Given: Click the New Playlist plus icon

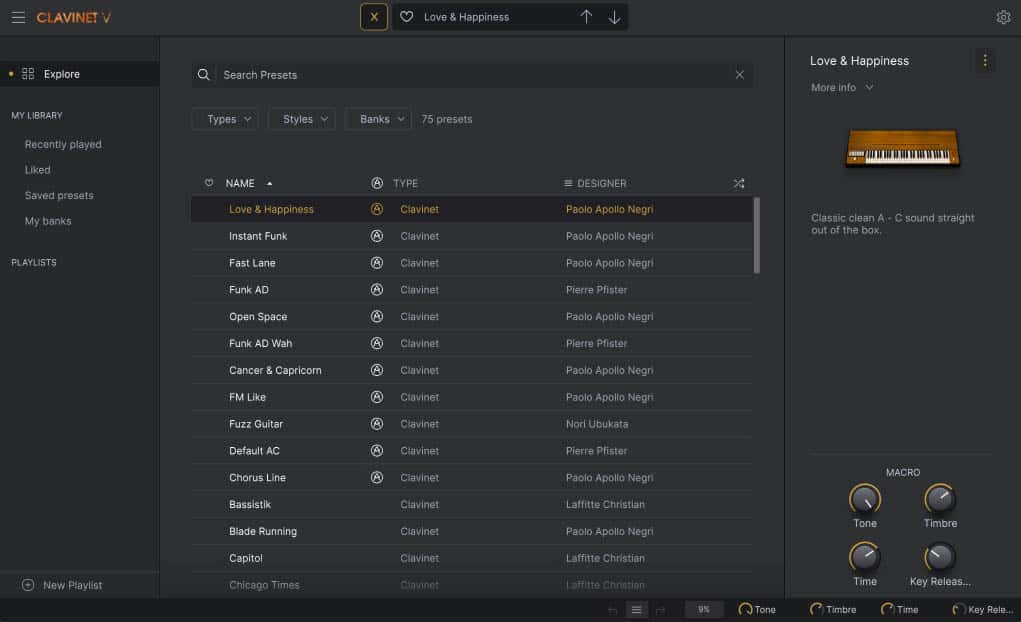Looking at the screenshot, I should (x=28, y=585).
